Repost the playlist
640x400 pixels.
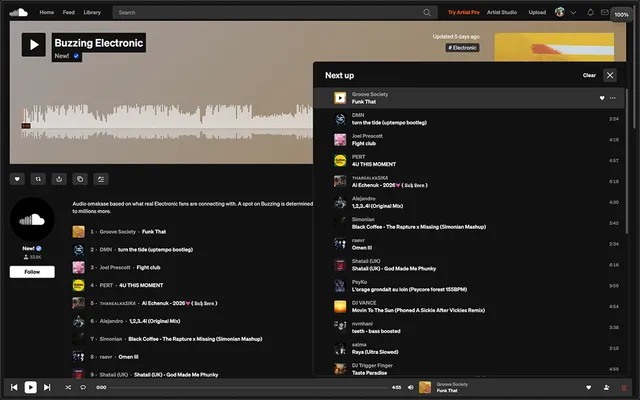[x=38, y=179]
